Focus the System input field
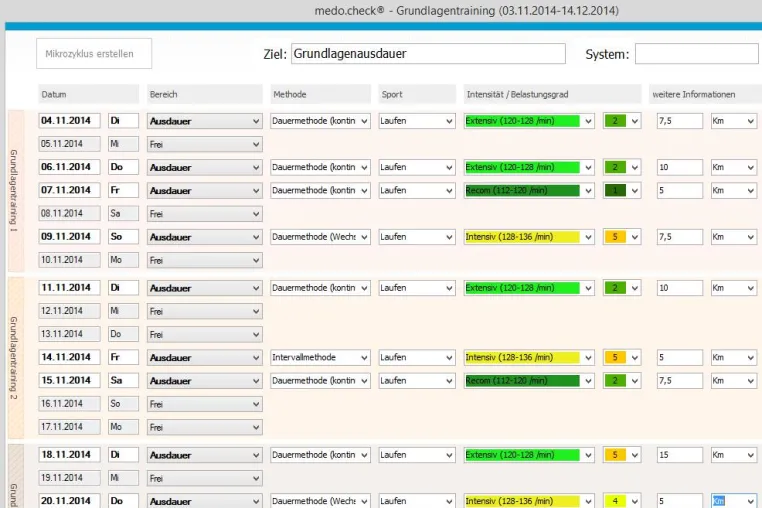This screenshot has width=762, height=508. (x=697, y=53)
